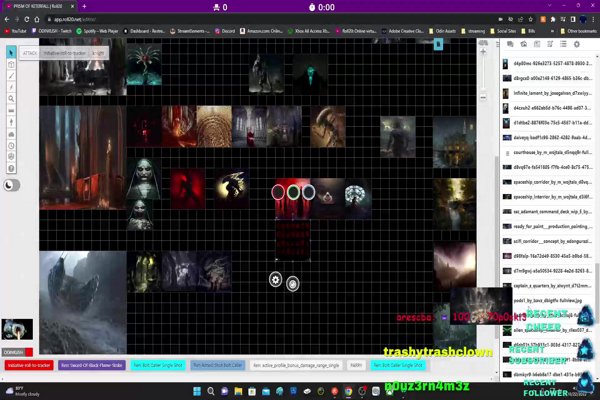Click the green-ringed token

pos(293,192)
